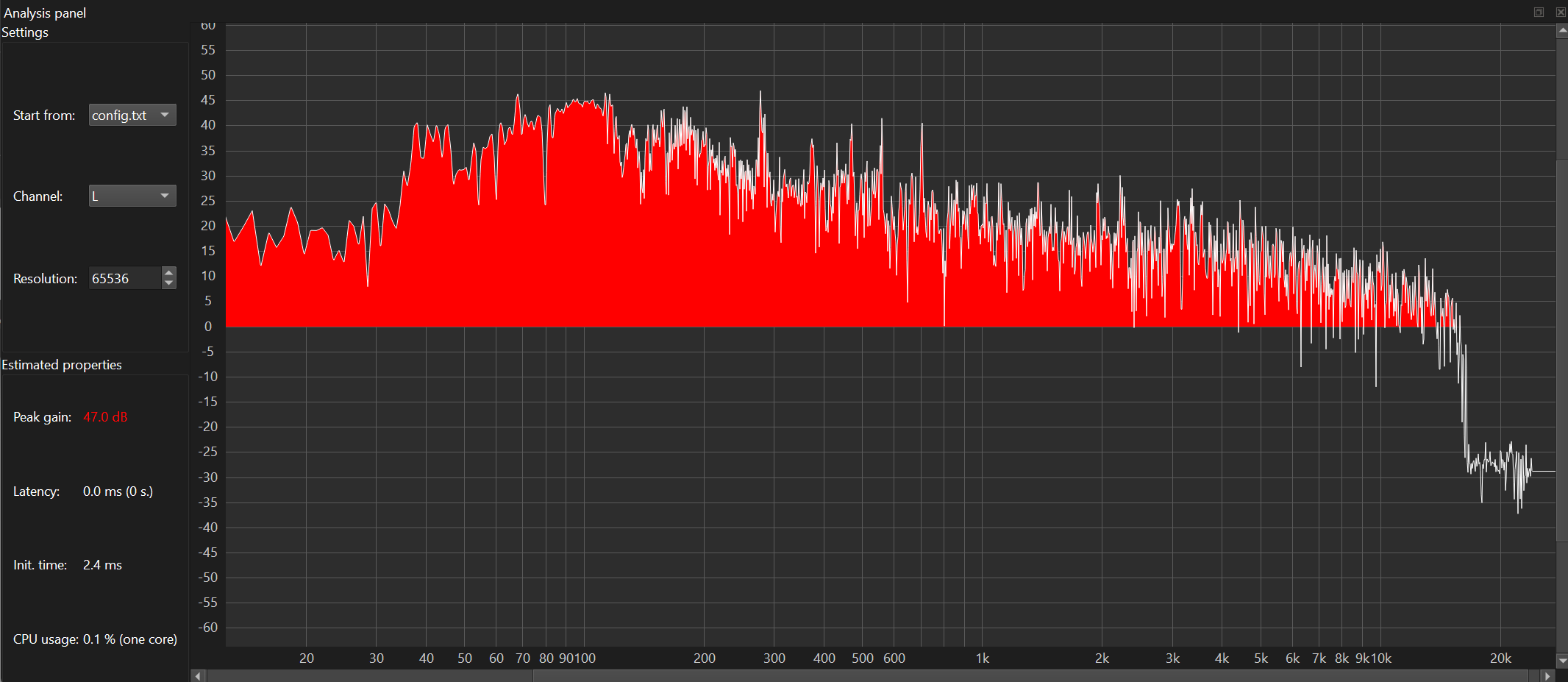
Task: Click the 20 Hz frequency axis label
Action: coord(307,658)
